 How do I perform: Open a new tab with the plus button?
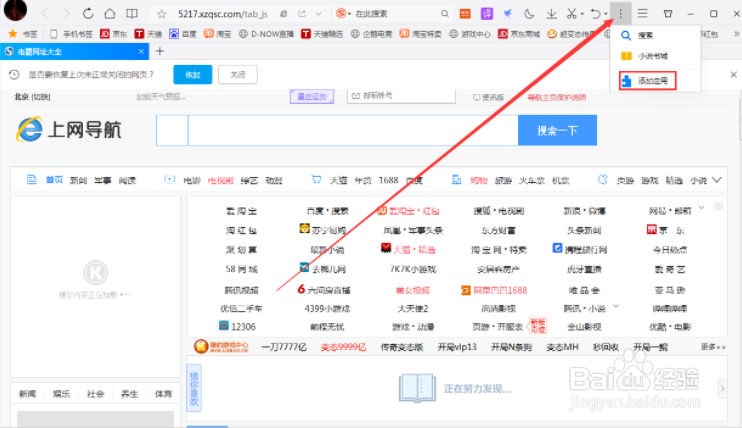(x=159, y=51)
